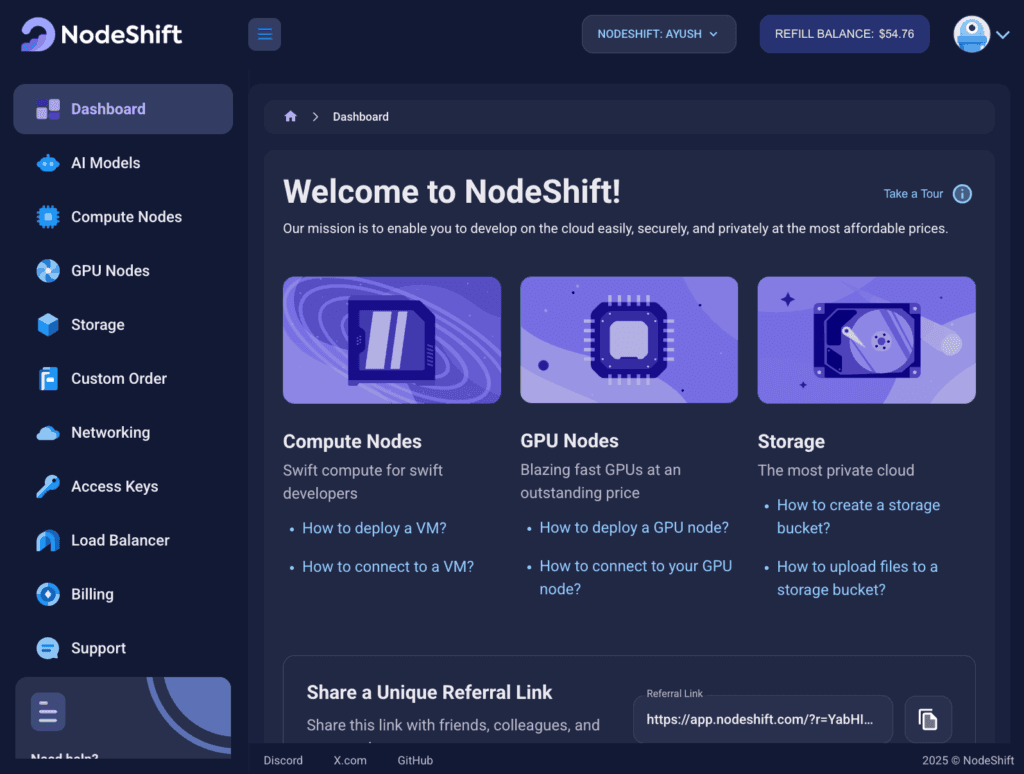1024x774 pixels.
Task: Click the AI Models robot icon
Action: [x=48, y=163]
